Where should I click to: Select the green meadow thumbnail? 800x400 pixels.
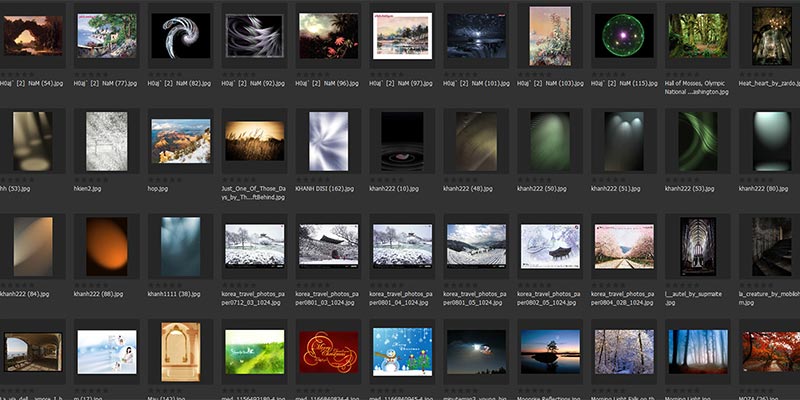pyautogui.click(x=255, y=352)
